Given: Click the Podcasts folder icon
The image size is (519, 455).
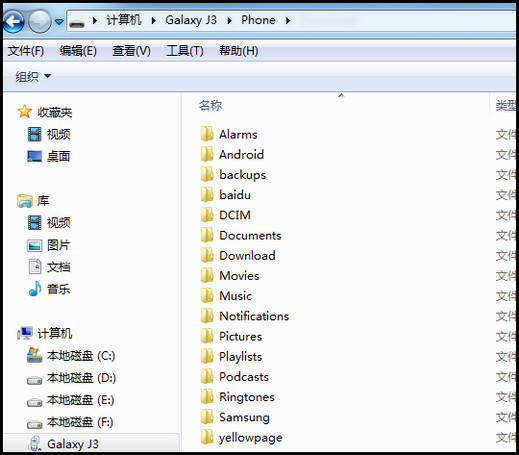Looking at the screenshot, I should pyautogui.click(x=207, y=376).
